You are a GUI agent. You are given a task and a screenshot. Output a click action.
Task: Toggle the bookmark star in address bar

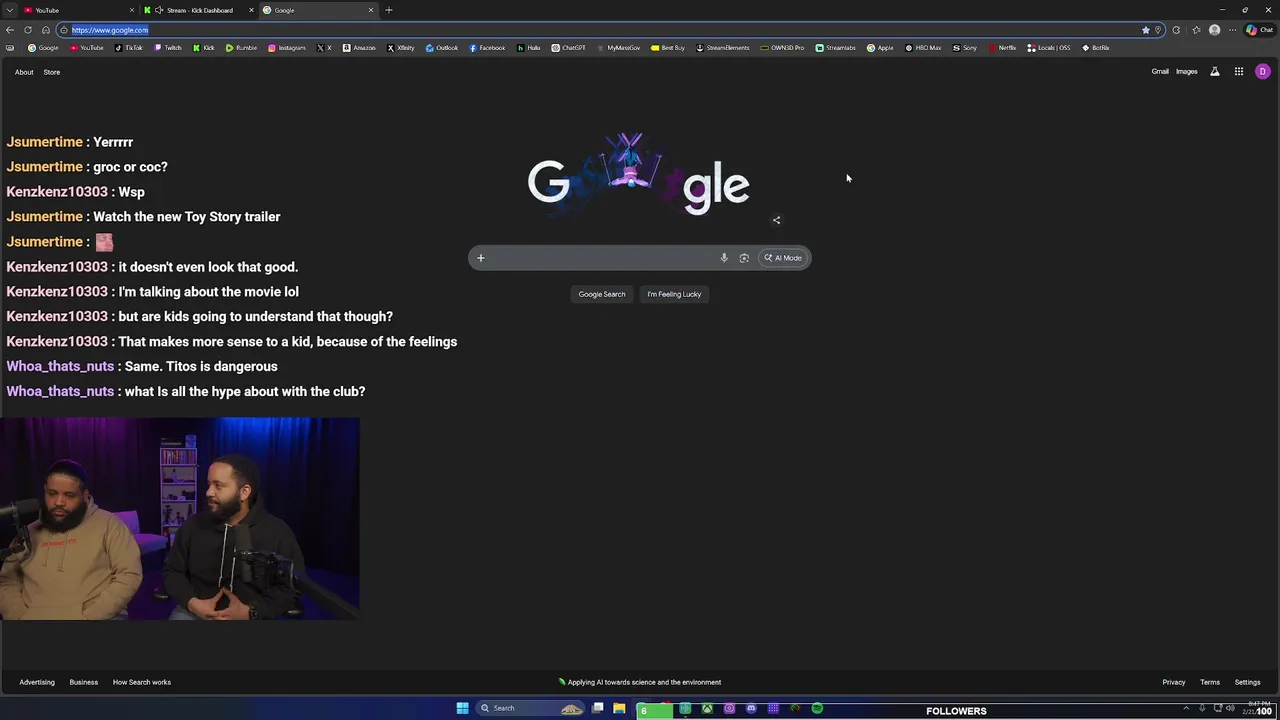click(x=1146, y=30)
